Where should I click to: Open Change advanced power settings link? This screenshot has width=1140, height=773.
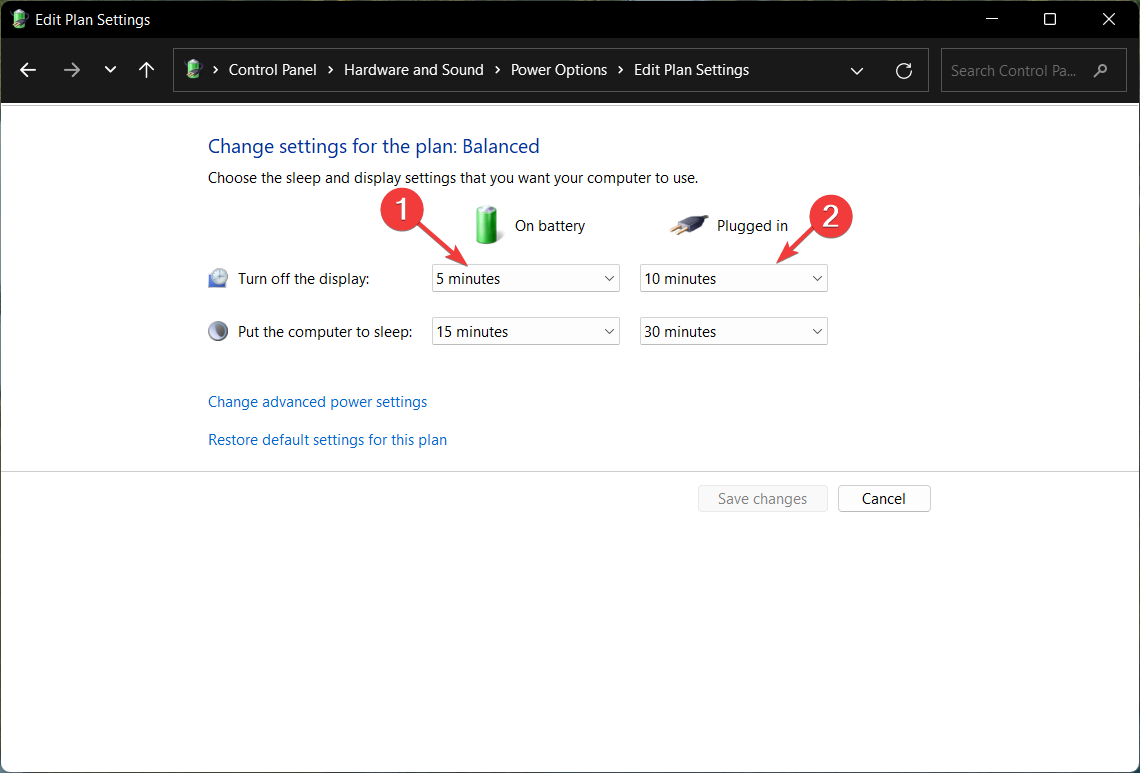317,402
